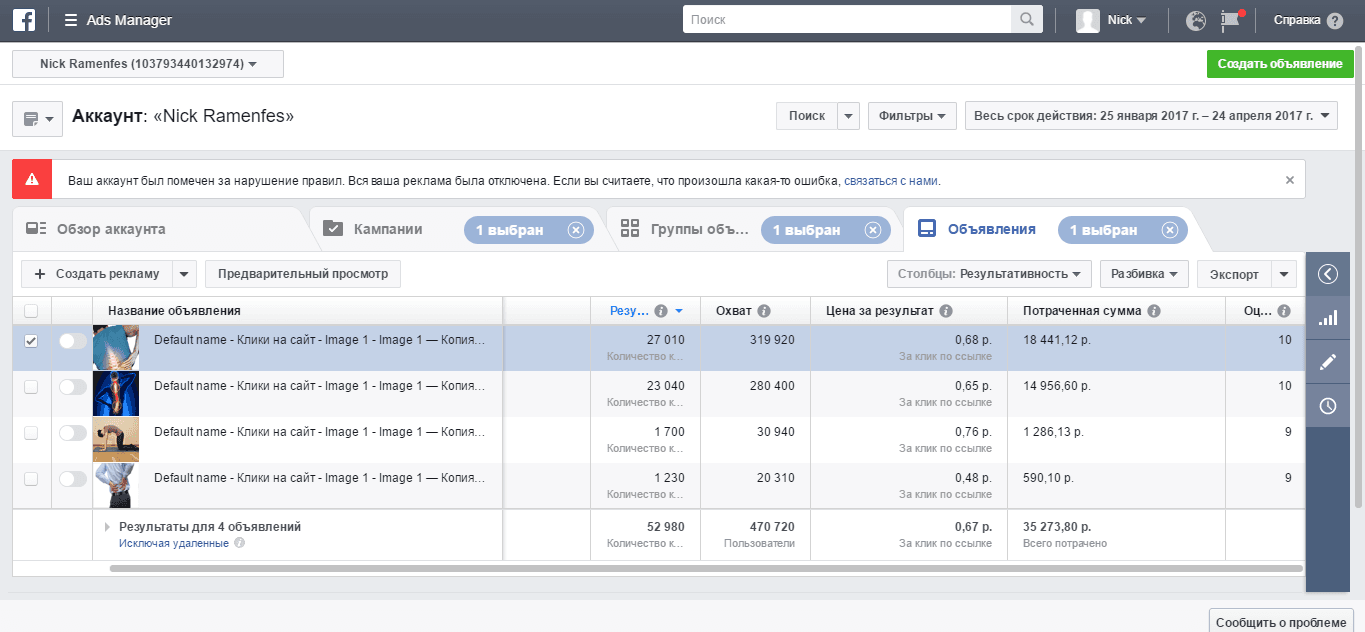
Task: Click the pencil edit icon in sidebar
Action: [x=1328, y=362]
